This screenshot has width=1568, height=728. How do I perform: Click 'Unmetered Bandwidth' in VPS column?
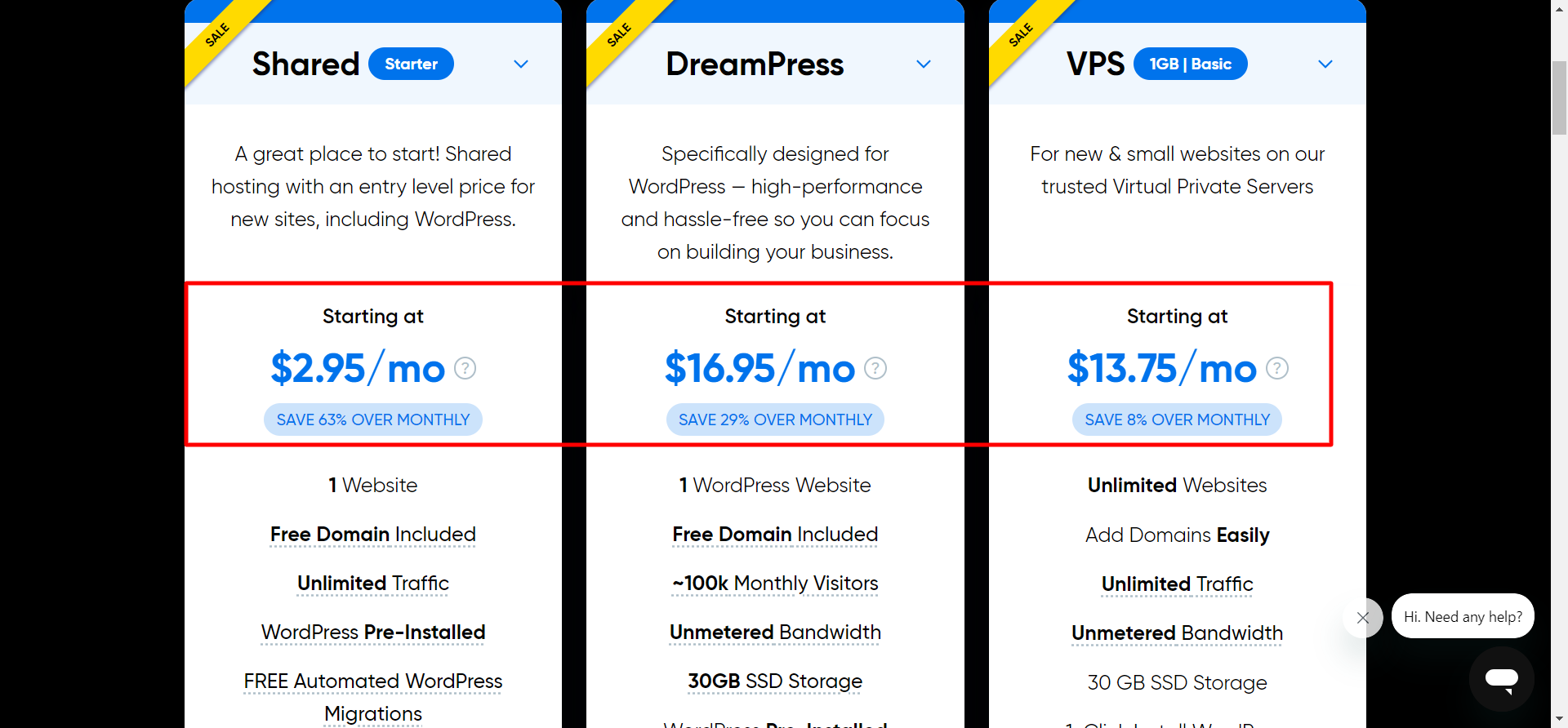1177,633
